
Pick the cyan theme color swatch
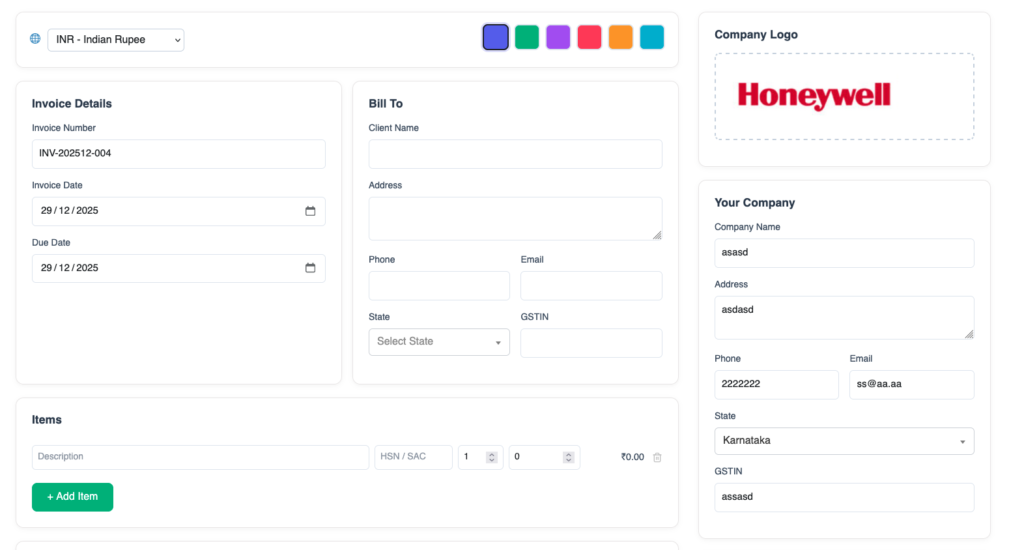(652, 37)
